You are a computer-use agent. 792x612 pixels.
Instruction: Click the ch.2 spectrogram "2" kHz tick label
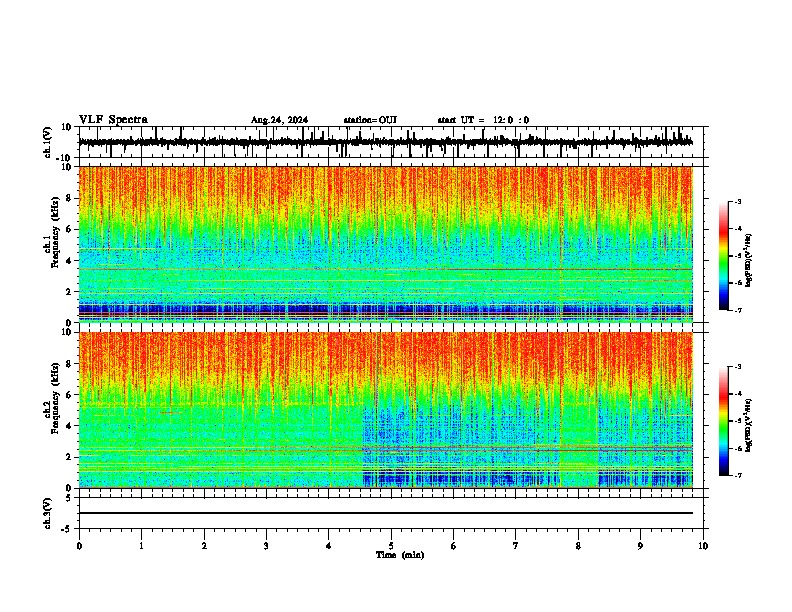pos(69,457)
